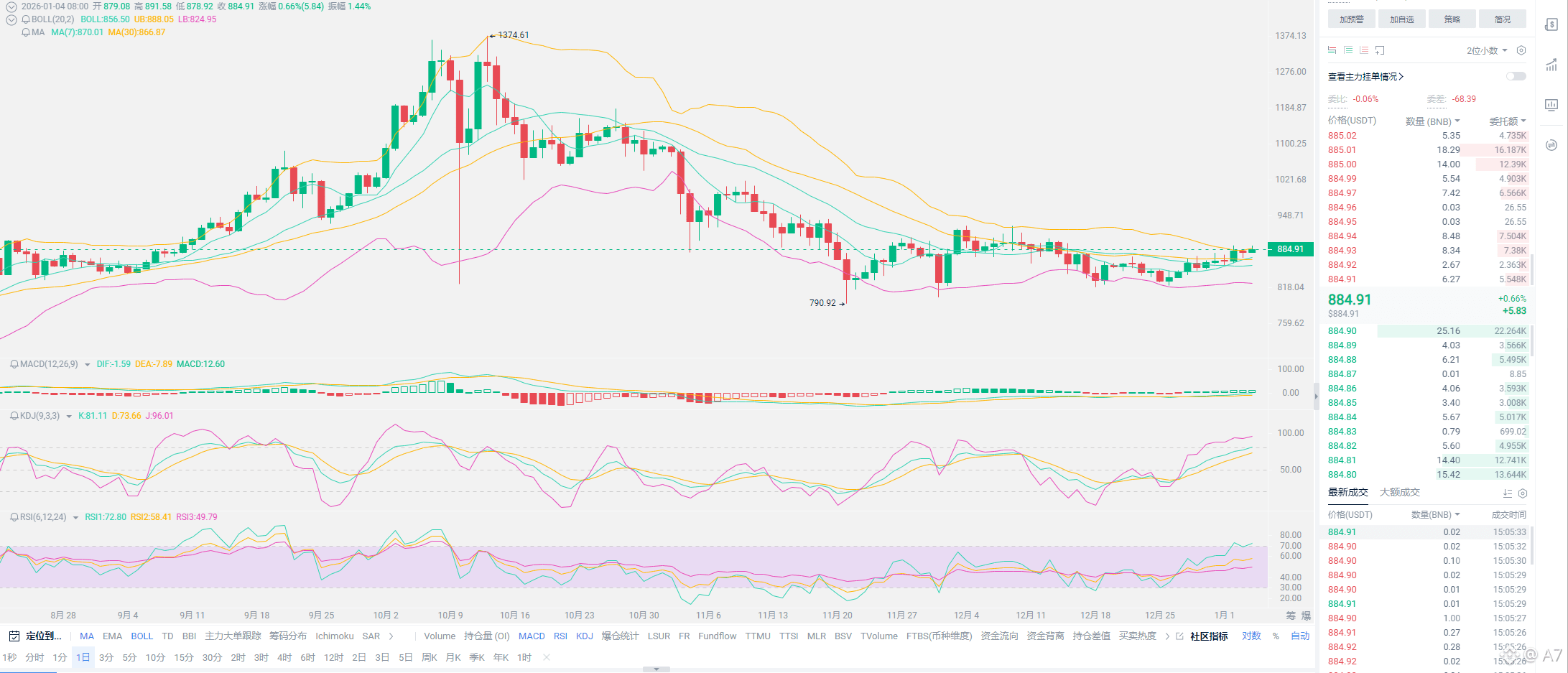Click the 加预警 button
Image resolution: width=1568 pixels, height=673 pixels.
tap(1351, 19)
